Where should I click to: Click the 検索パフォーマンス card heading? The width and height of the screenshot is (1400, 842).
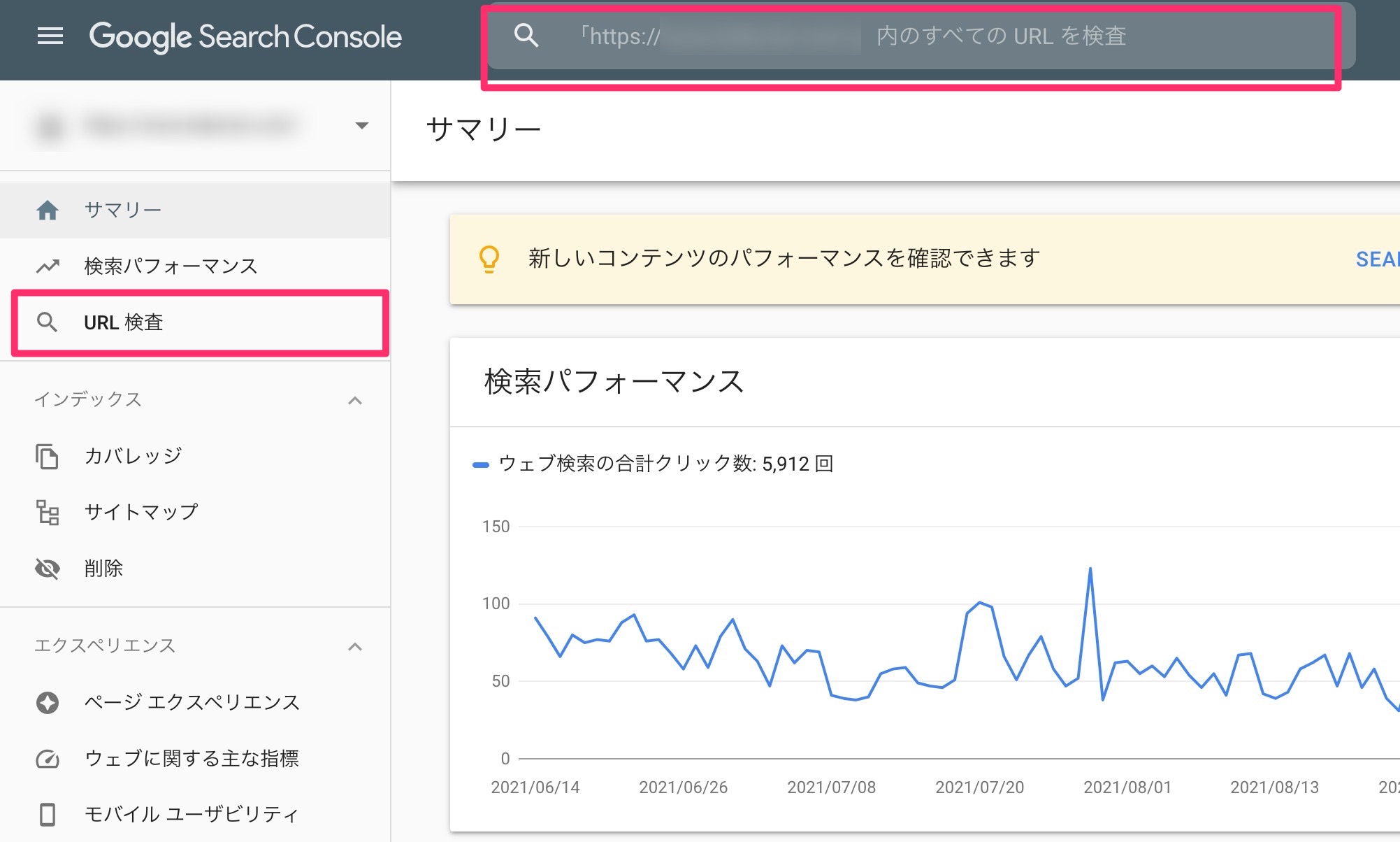click(x=614, y=382)
